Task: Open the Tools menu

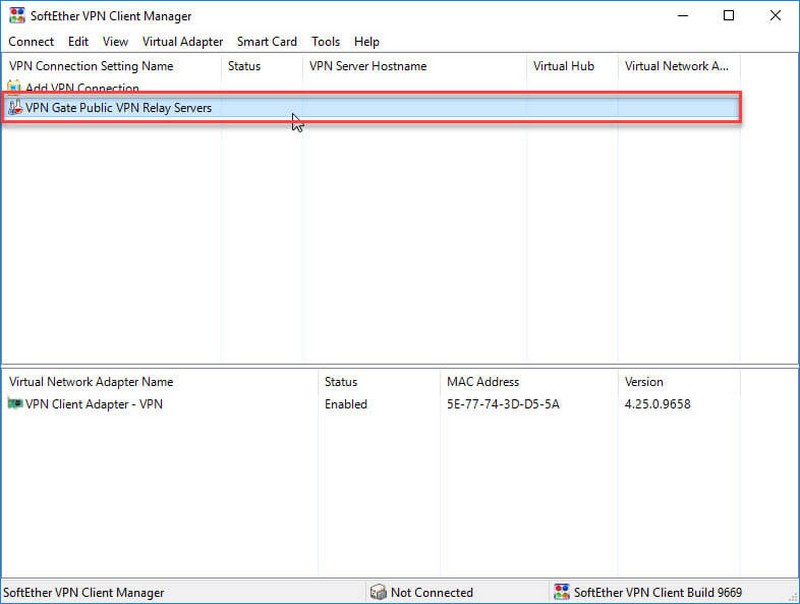Action: [x=326, y=42]
